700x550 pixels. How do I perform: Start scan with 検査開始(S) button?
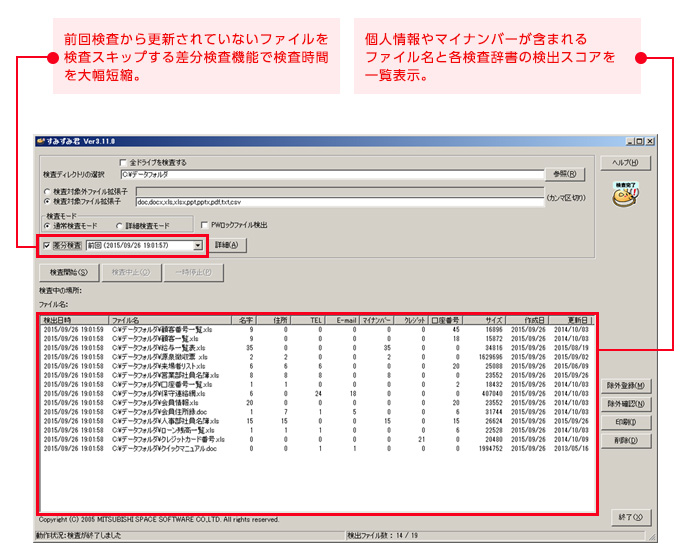click(x=69, y=272)
